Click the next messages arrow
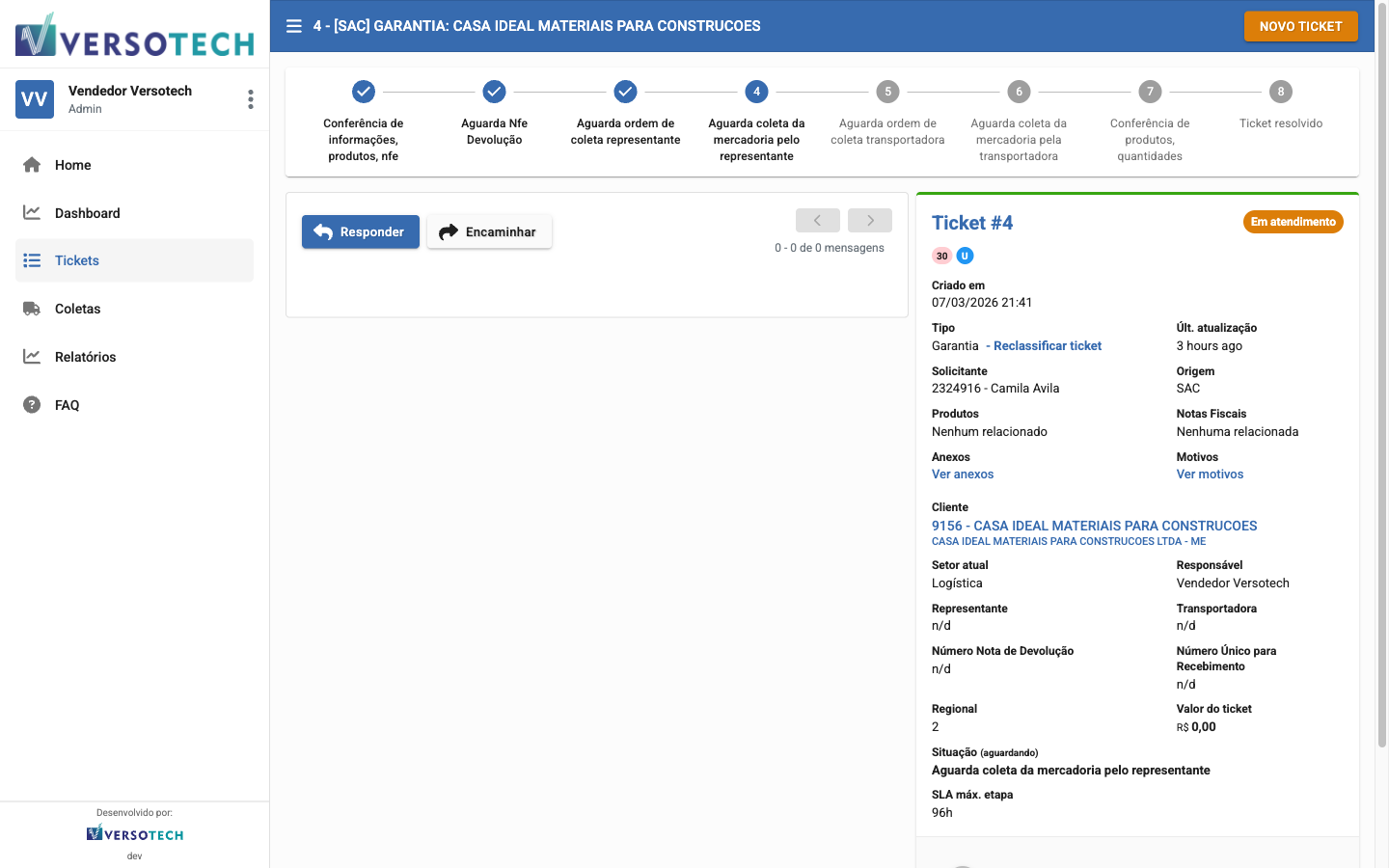 point(869,220)
